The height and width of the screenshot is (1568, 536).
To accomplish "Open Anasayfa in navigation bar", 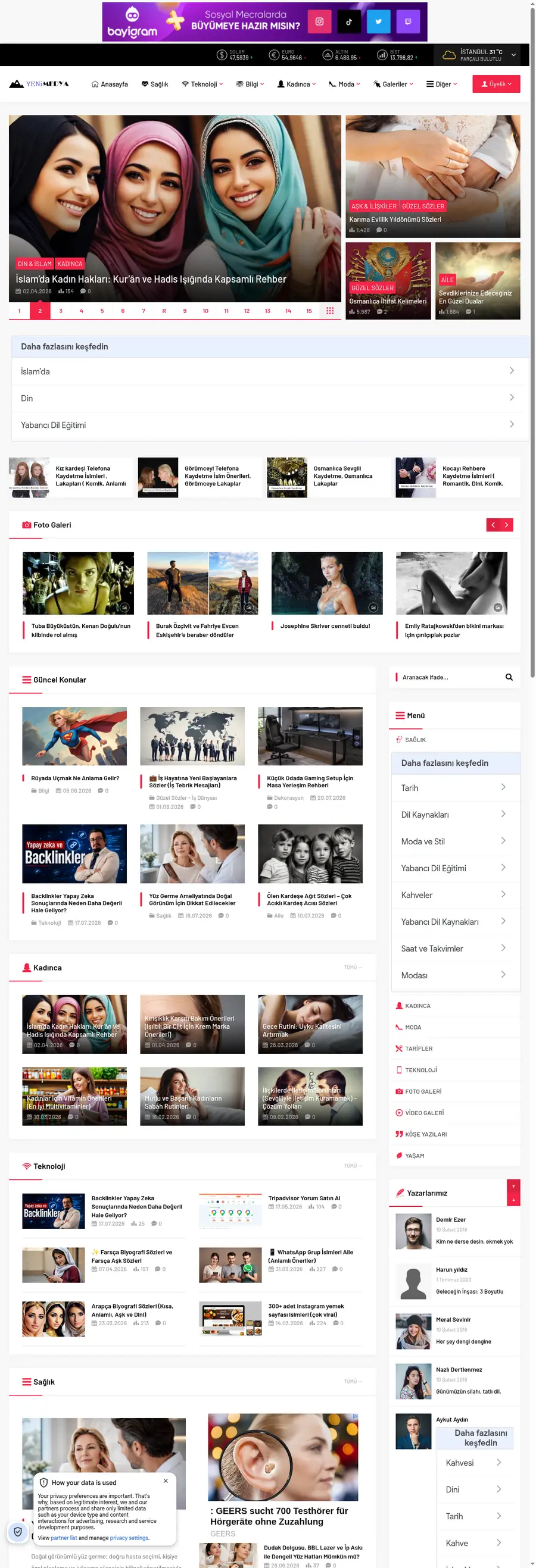I will coord(110,84).
